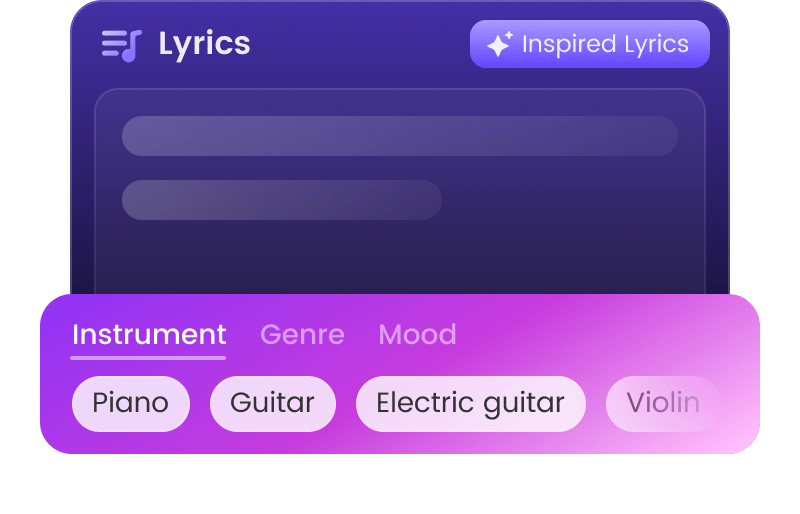Click the underline beneath the Instrument tab
Screen dimensions: 800x514
point(149,357)
